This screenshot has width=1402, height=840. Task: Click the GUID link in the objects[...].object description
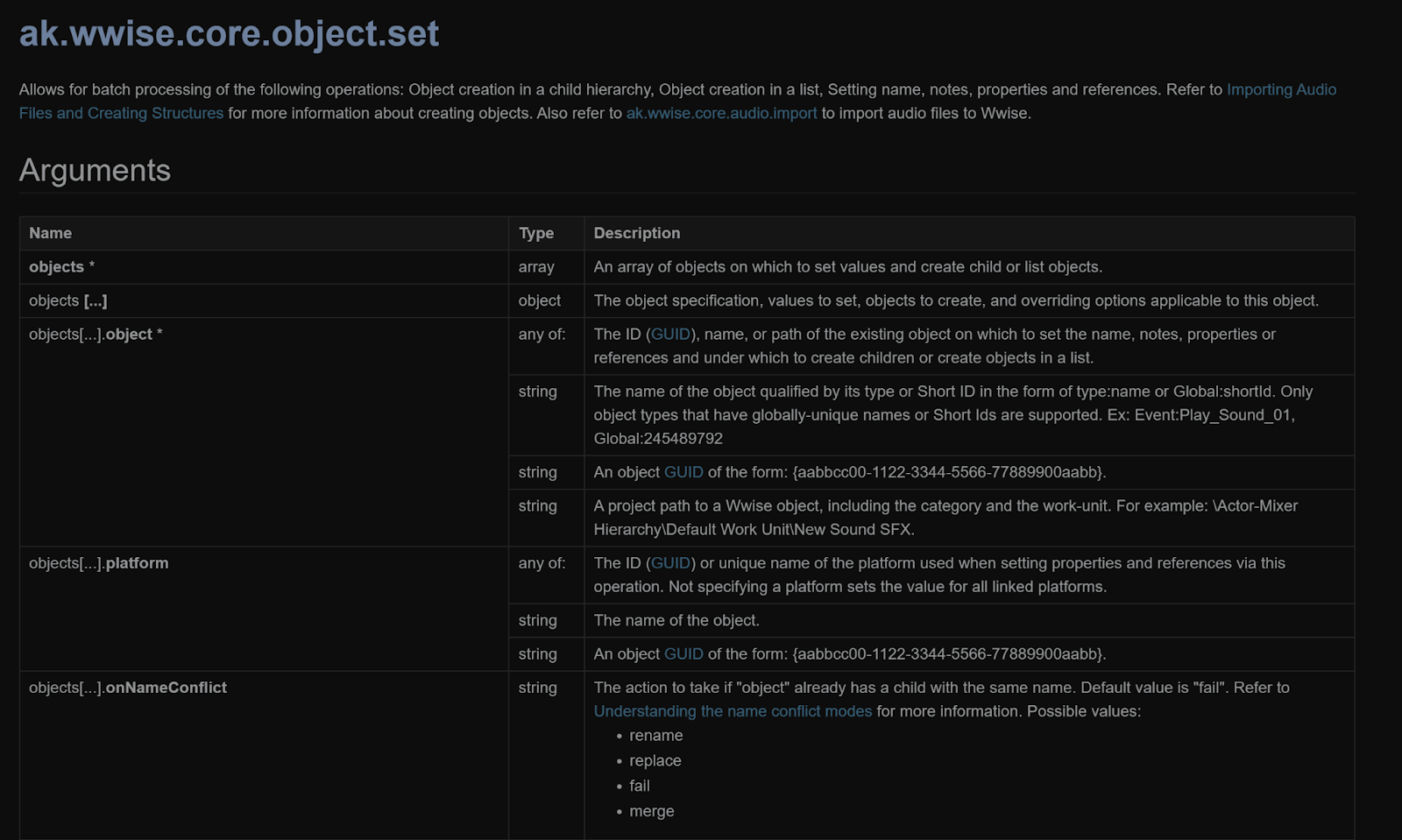669,334
